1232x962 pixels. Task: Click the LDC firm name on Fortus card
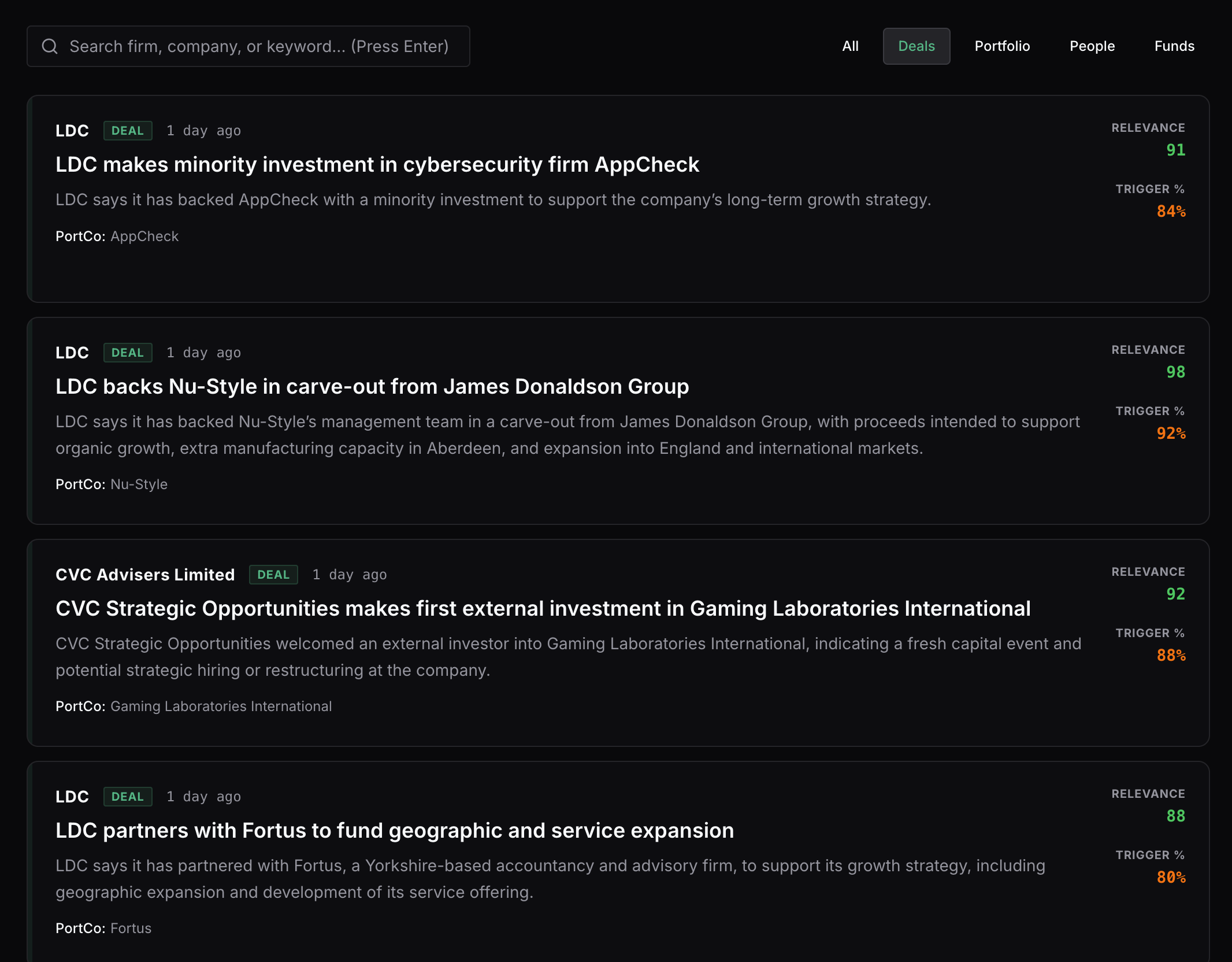(72, 797)
